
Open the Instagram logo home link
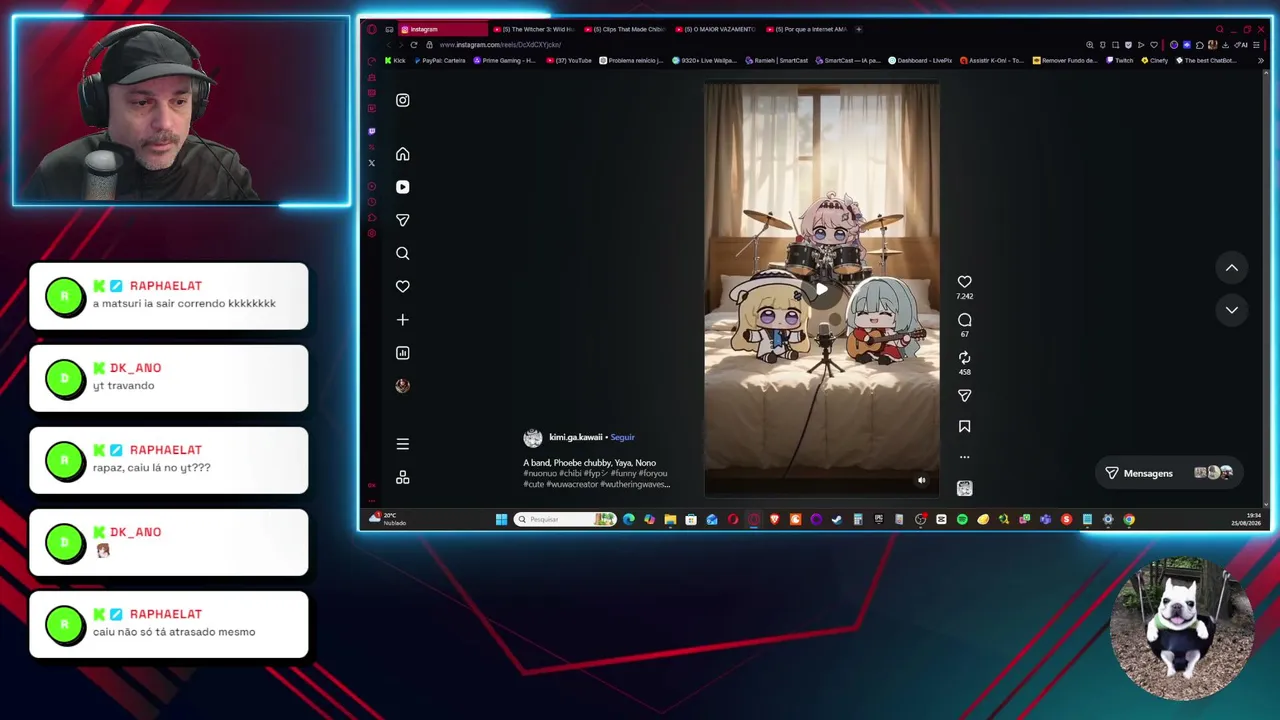point(402,100)
